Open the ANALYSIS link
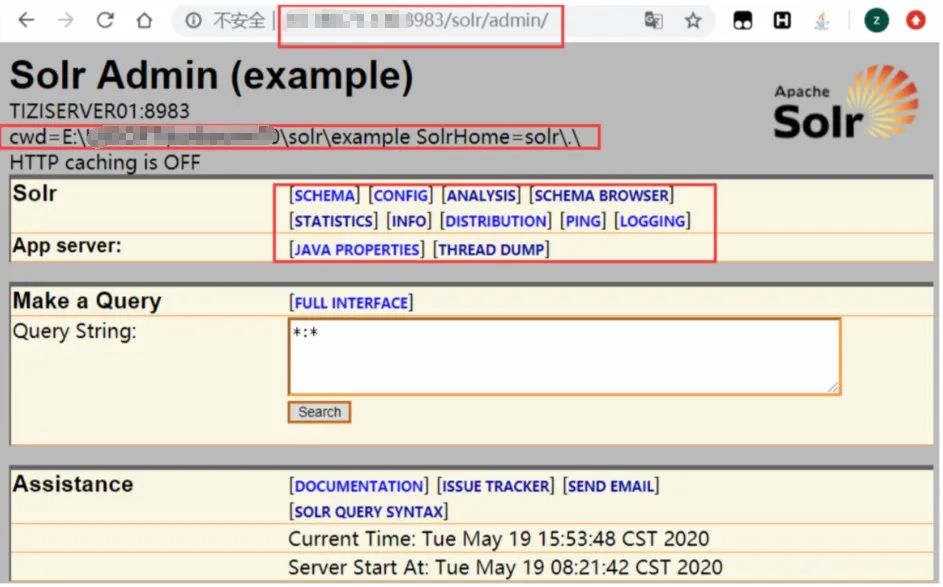The image size is (943, 587). (x=481, y=195)
